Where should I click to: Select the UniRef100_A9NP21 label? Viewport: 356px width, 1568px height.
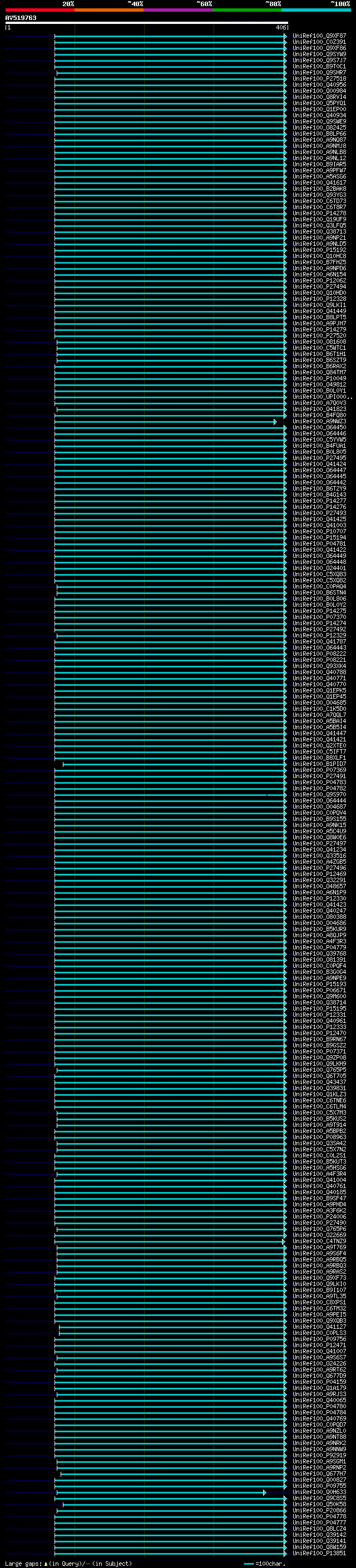319,238
